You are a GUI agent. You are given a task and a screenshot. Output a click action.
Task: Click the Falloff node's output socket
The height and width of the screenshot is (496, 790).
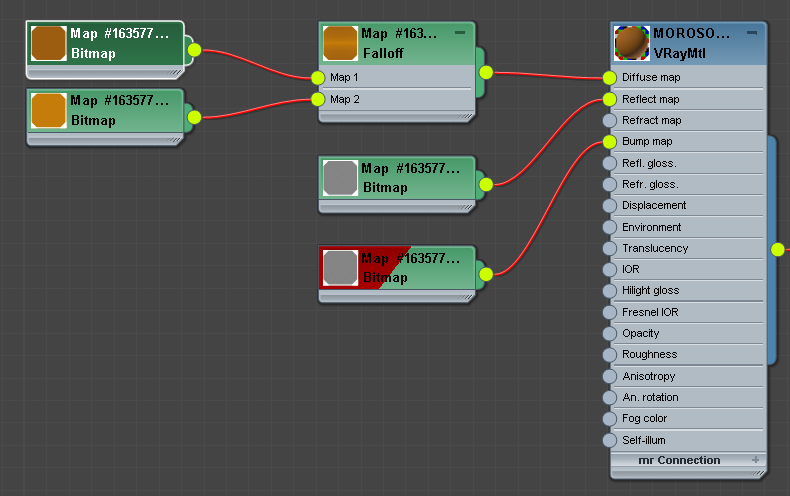pyautogui.click(x=486, y=73)
